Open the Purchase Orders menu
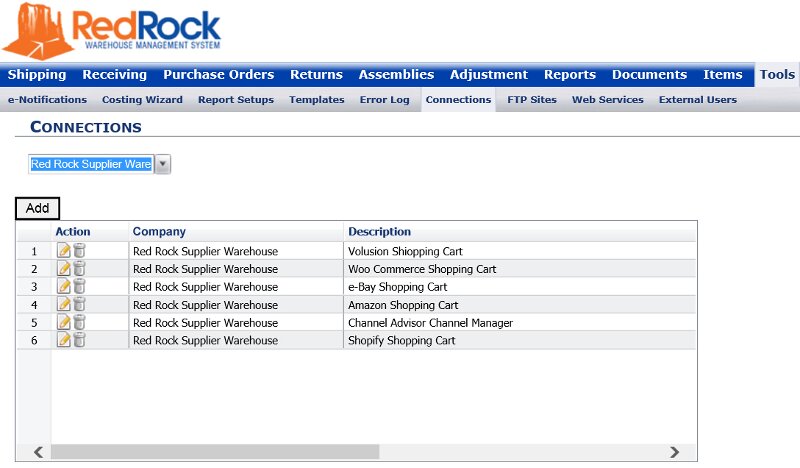The height and width of the screenshot is (468, 800). (218, 75)
